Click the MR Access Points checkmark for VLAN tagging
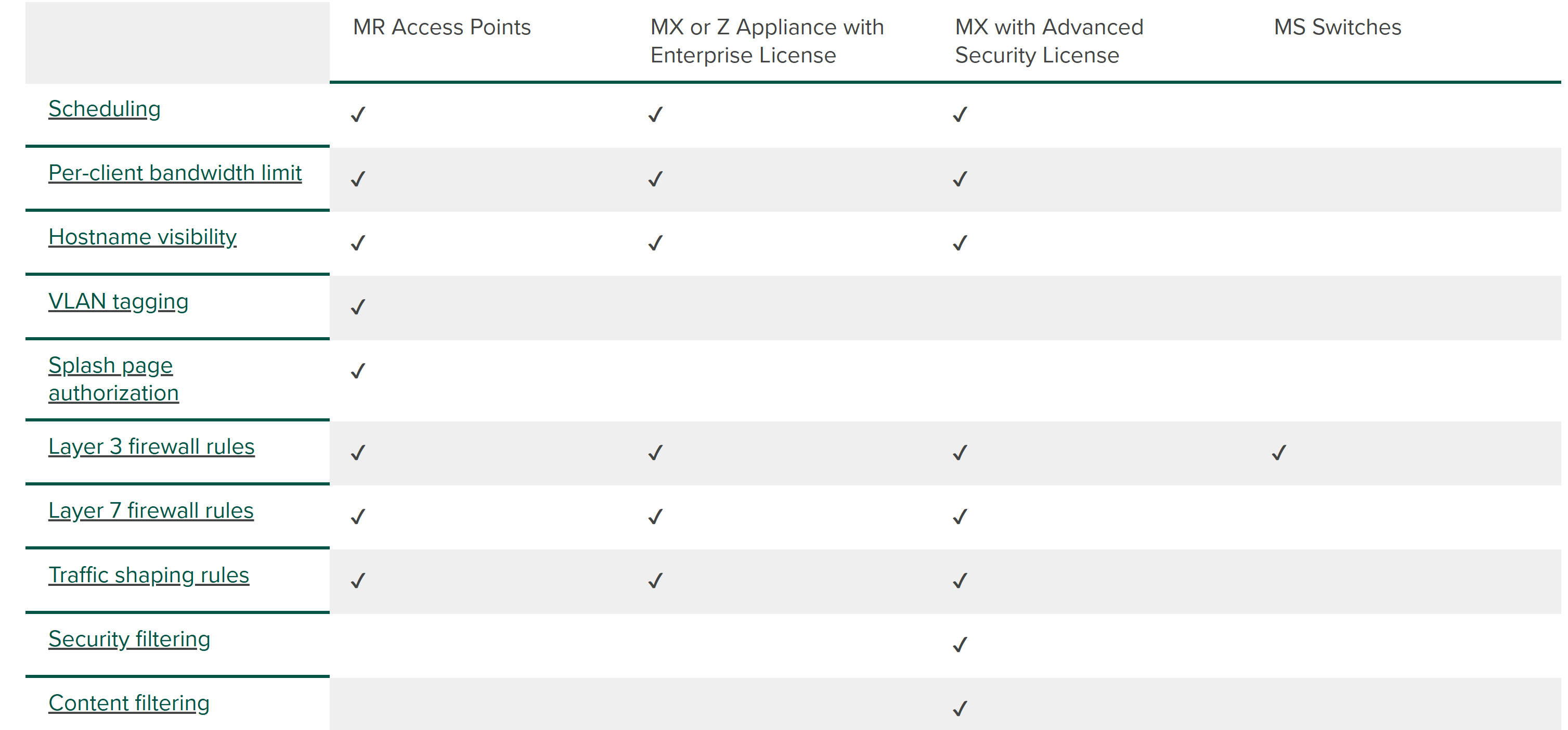Viewport: 1568px width, 730px height. tap(358, 306)
